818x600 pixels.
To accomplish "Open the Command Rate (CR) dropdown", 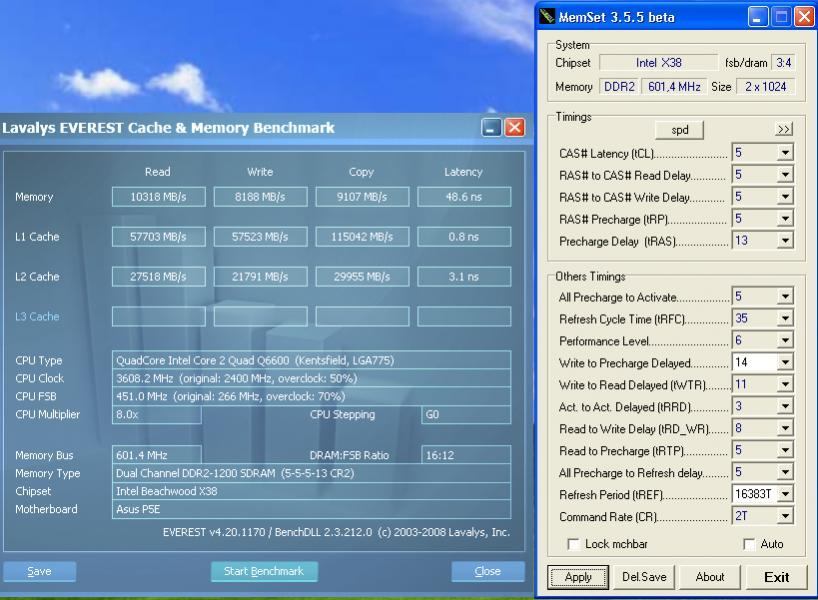I will (785, 516).
